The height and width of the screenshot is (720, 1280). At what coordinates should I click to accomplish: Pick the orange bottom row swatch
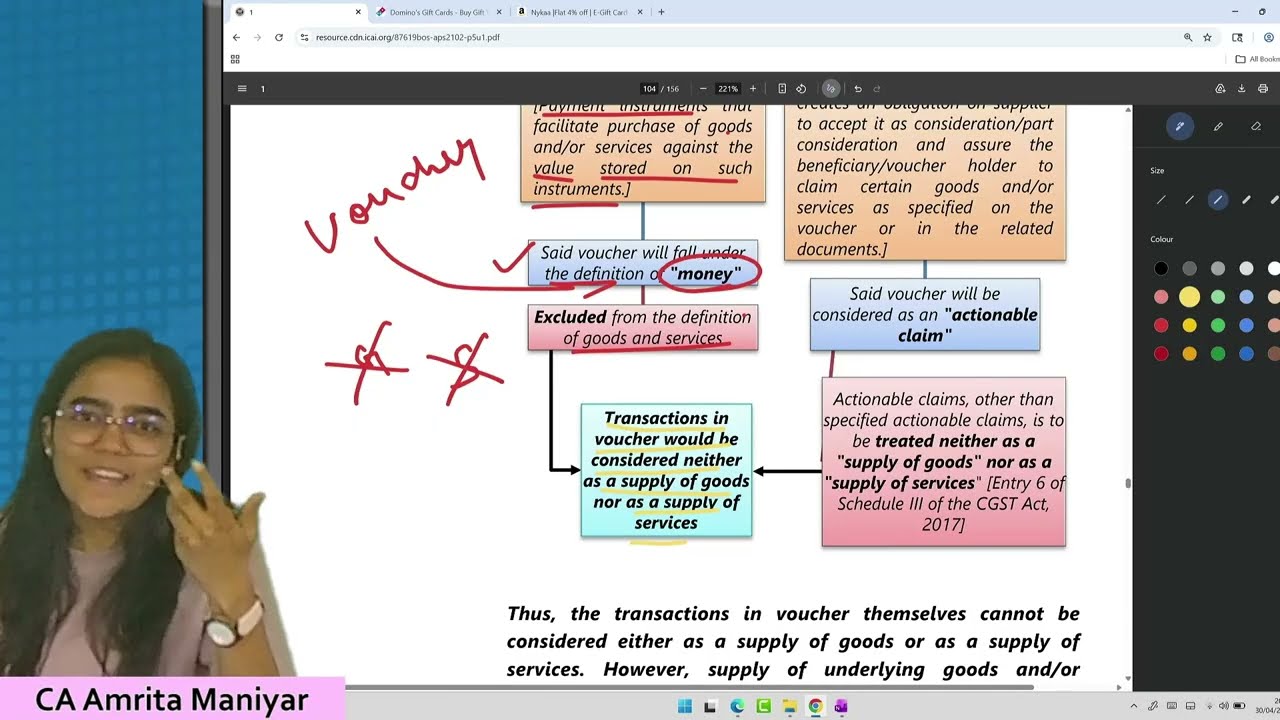(1189, 353)
